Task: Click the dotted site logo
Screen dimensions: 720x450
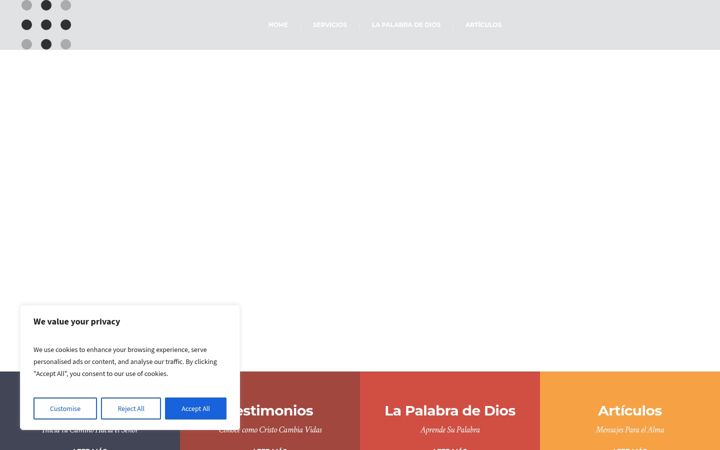Action: [x=46, y=25]
